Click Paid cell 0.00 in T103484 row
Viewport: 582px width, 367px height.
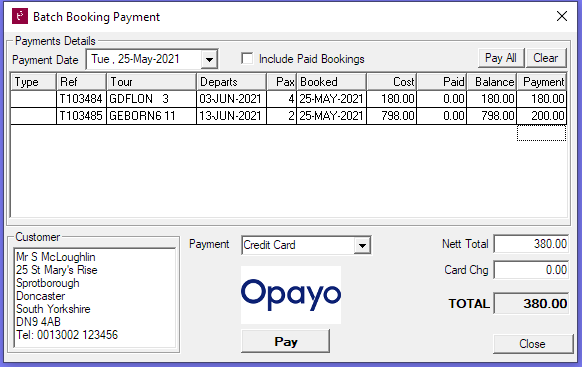pos(441,99)
